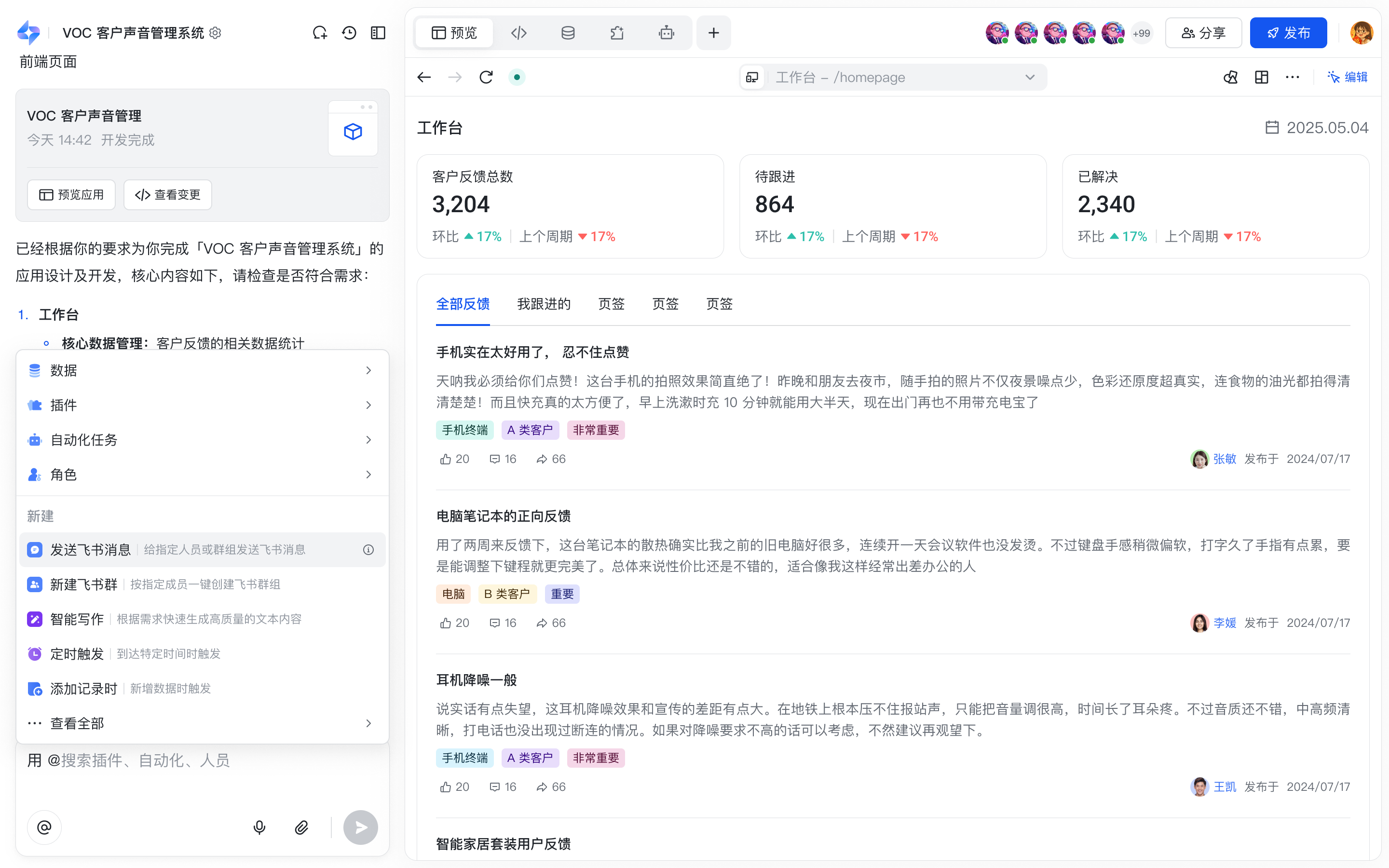Viewport: 1389px width, 868px height.
Task: Toggle the grid layout view icon
Action: click(1261, 77)
